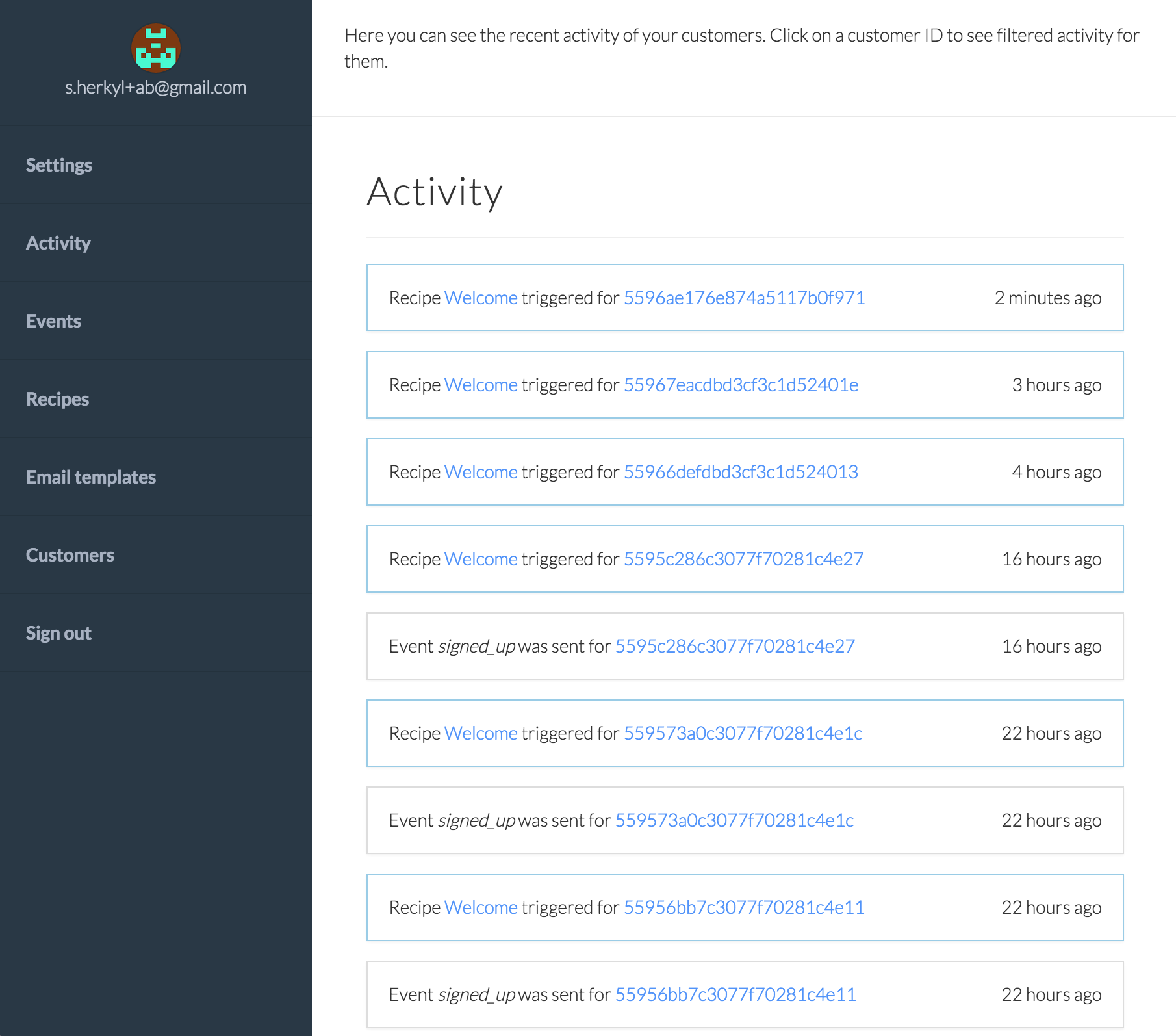Go to Activity in the sidebar
Image resolution: width=1176 pixels, height=1036 pixels.
click(58, 243)
